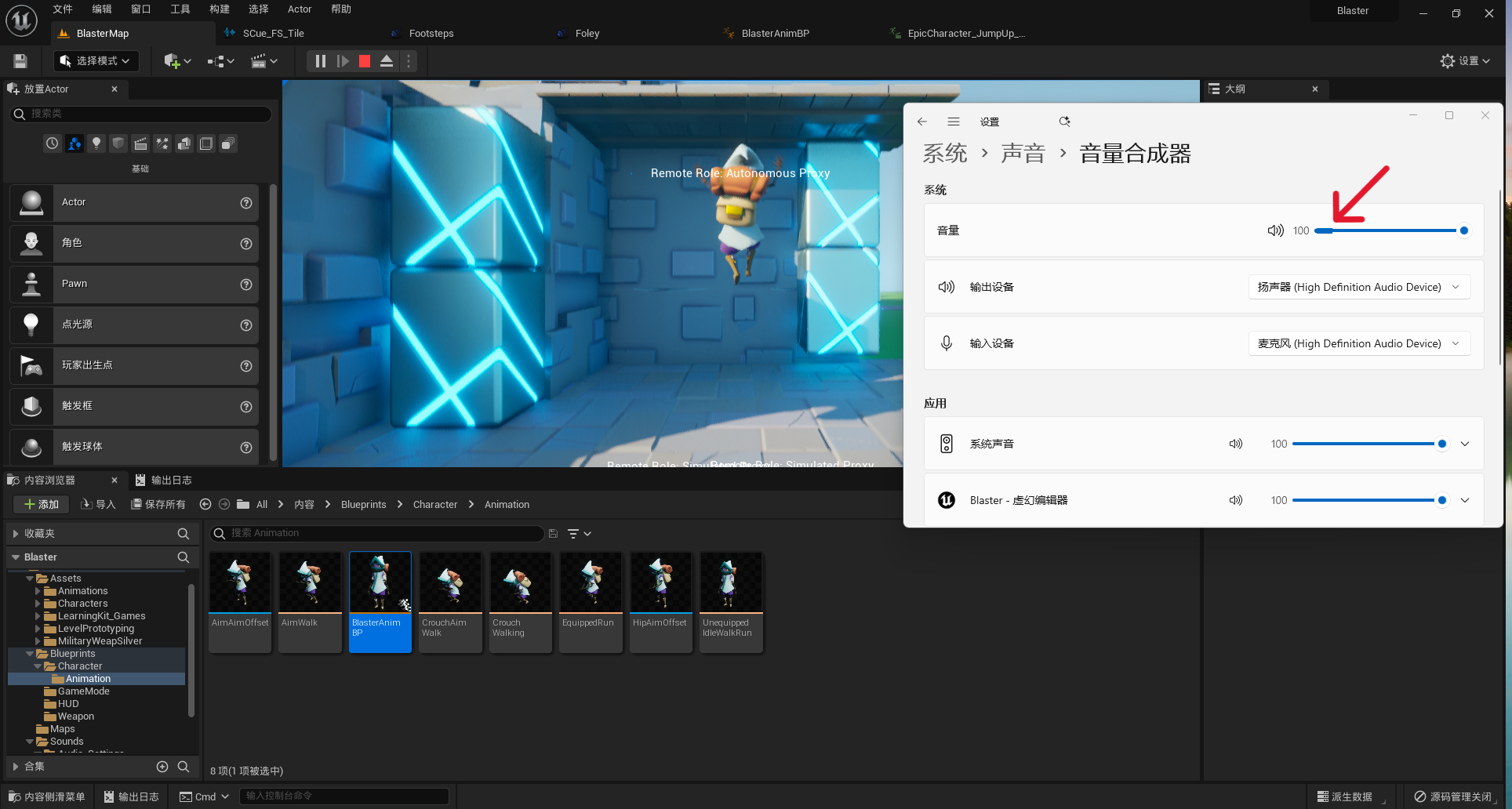Open the Settings navigation hamburger menu
1512x809 pixels.
point(954,122)
